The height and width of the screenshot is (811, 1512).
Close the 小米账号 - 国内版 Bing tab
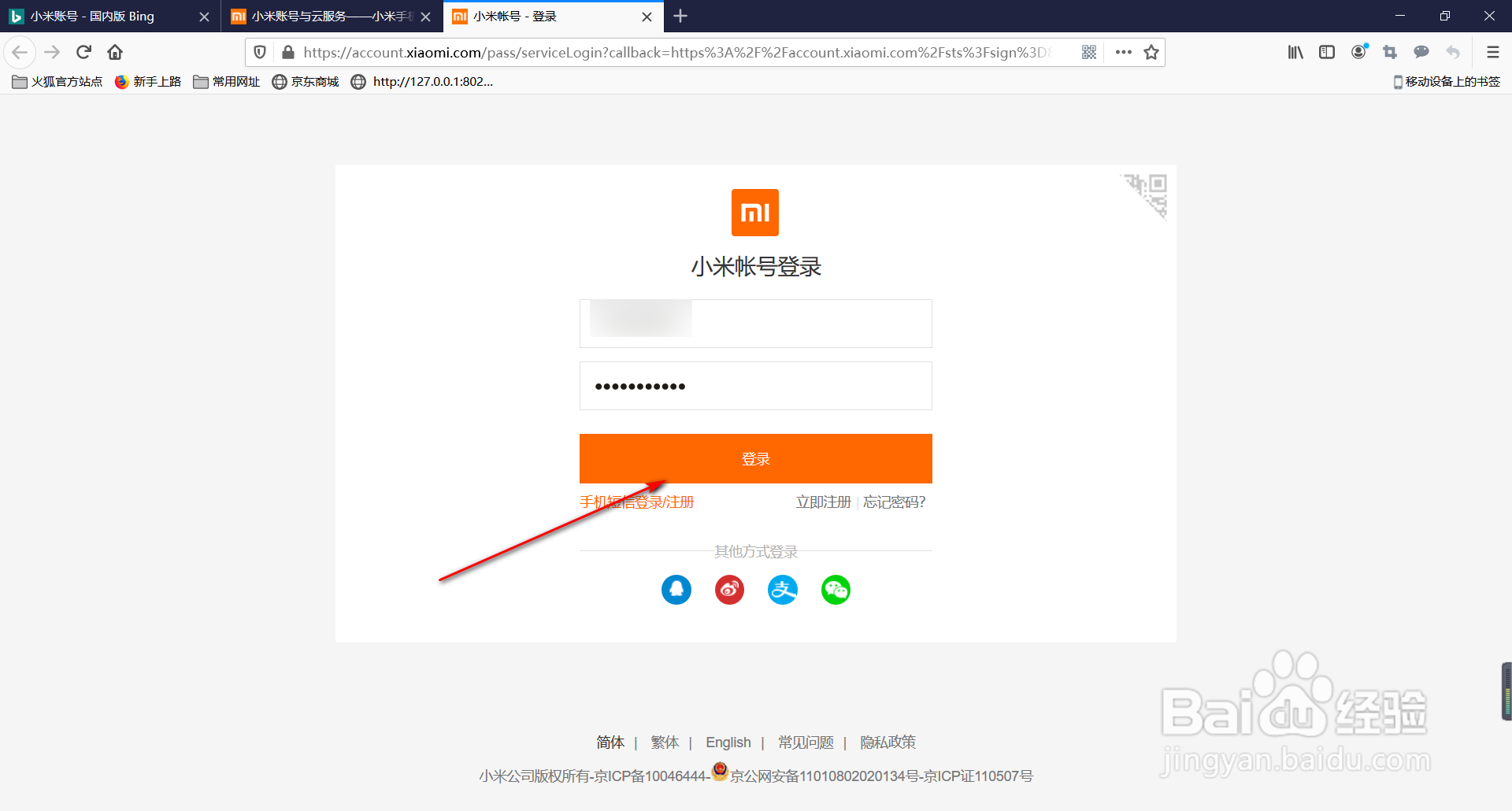(x=204, y=17)
